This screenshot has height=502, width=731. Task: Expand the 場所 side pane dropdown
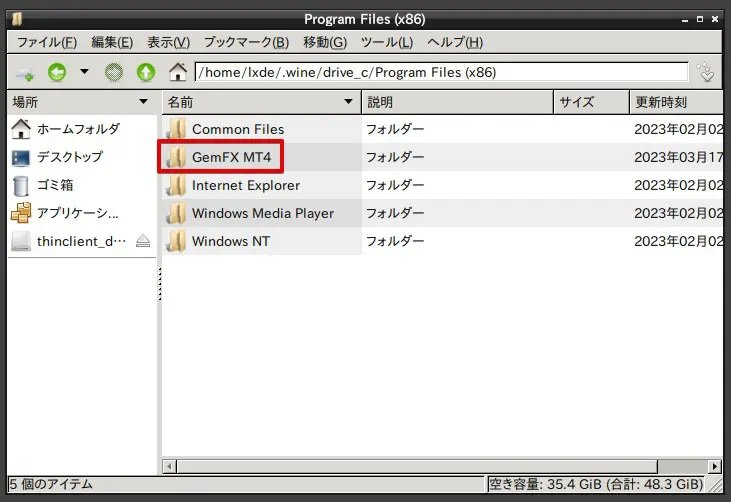pos(143,102)
